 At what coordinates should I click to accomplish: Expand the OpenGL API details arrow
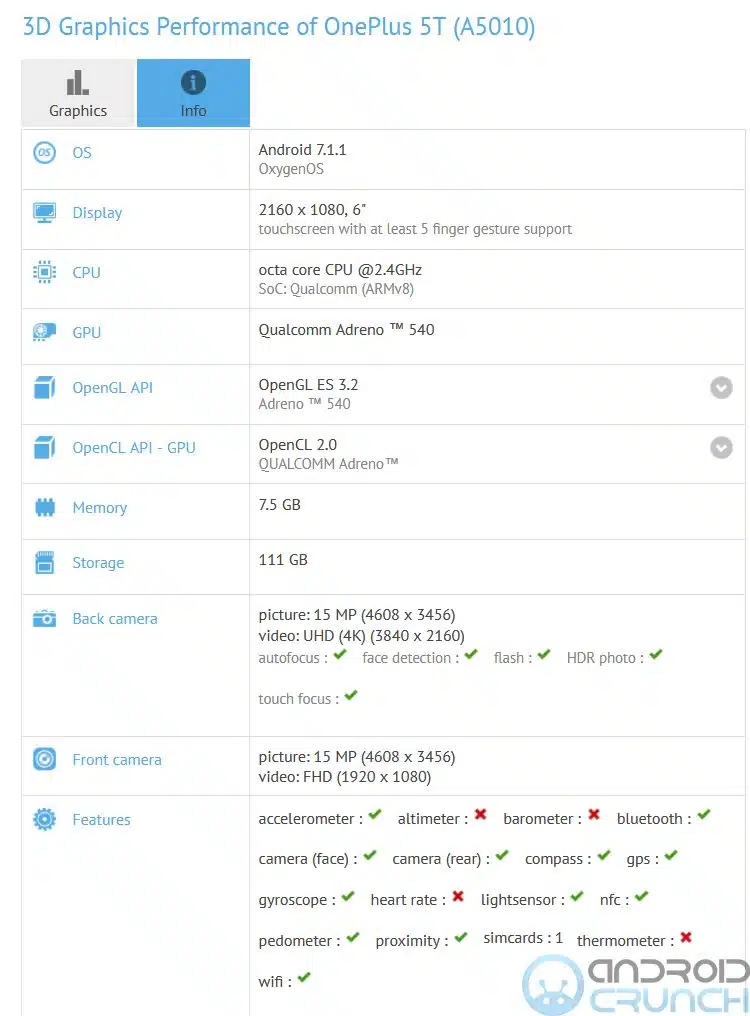(x=721, y=388)
